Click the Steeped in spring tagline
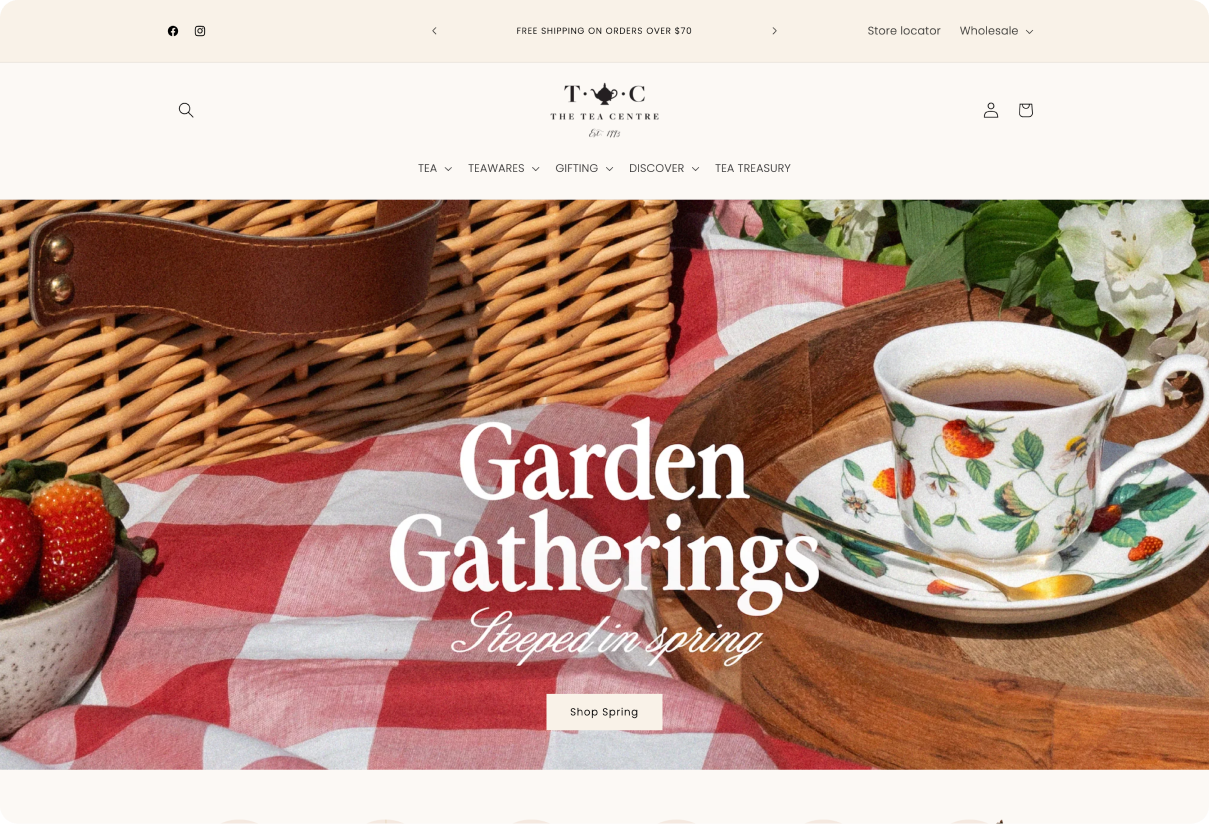 [x=606, y=635]
